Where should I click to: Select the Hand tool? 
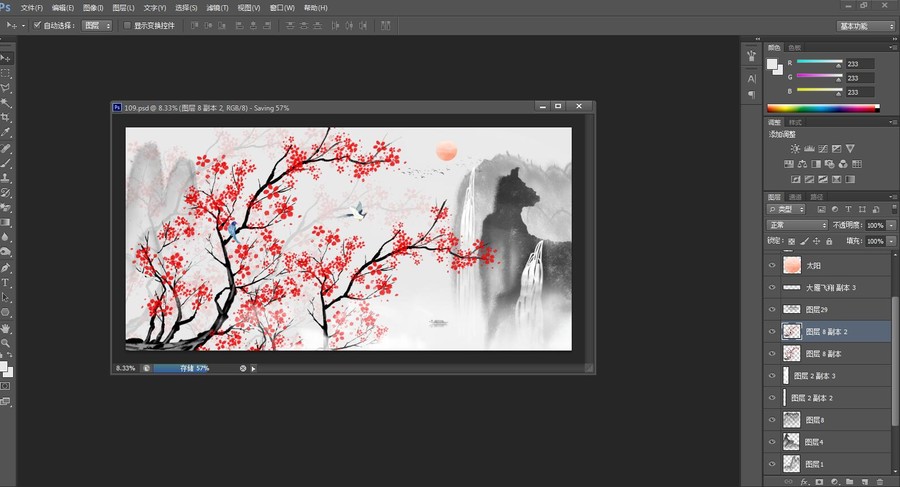pyautogui.click(x=6, y=328)
